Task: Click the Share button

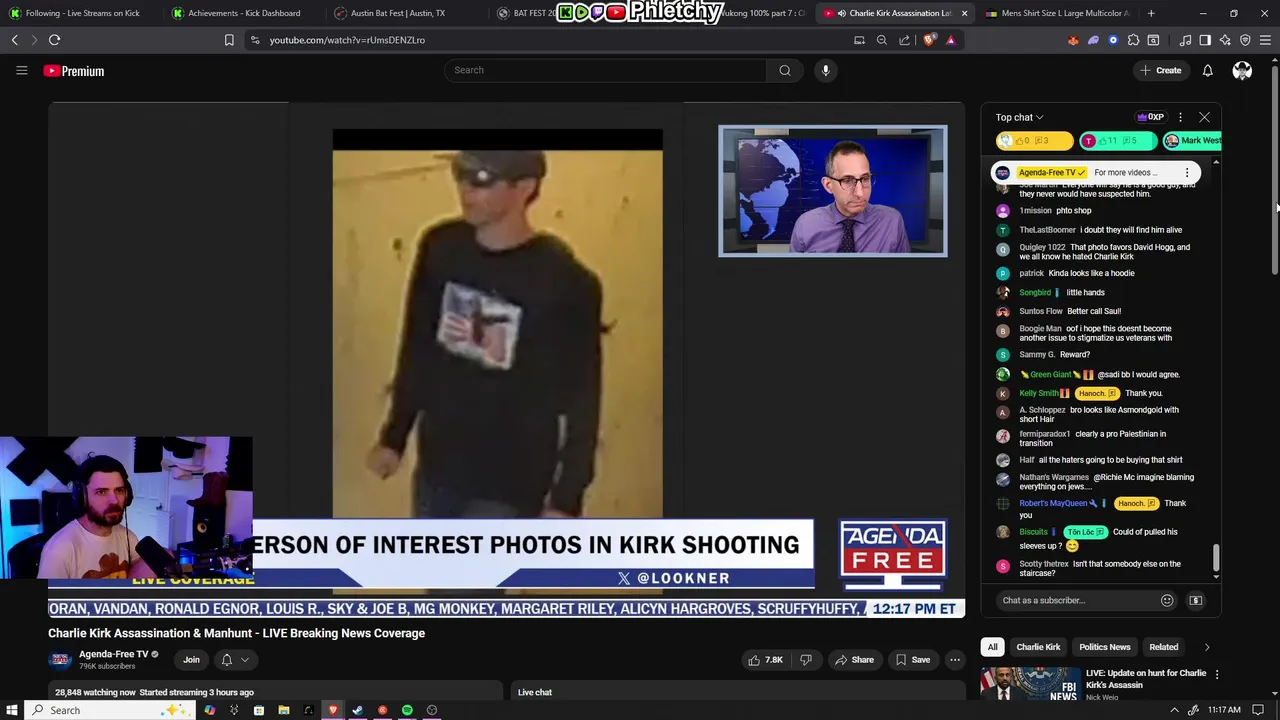Action: [x=855, y=660]
